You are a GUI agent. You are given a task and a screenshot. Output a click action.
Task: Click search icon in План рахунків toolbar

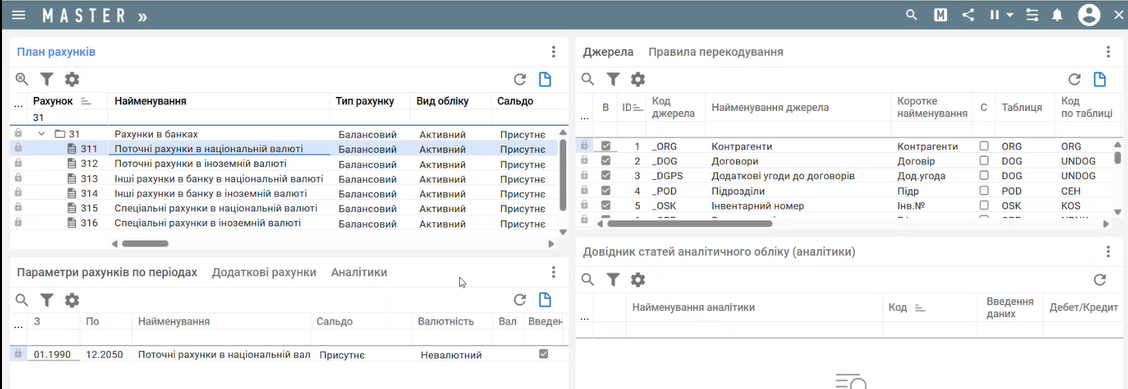pos(22,79)
